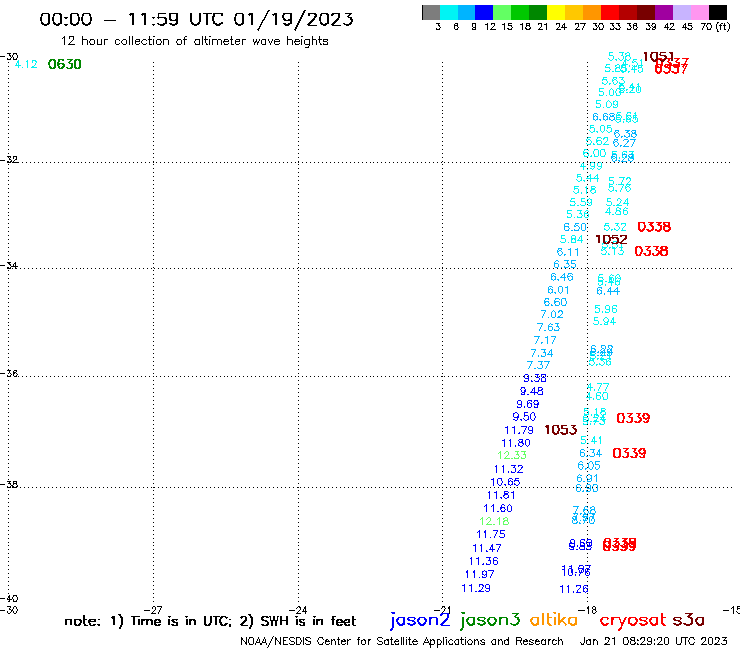The height and width of the screenshot is (650, 740).
Task: Click the 4.12 wave height value
Action: (x=26, y=64)
